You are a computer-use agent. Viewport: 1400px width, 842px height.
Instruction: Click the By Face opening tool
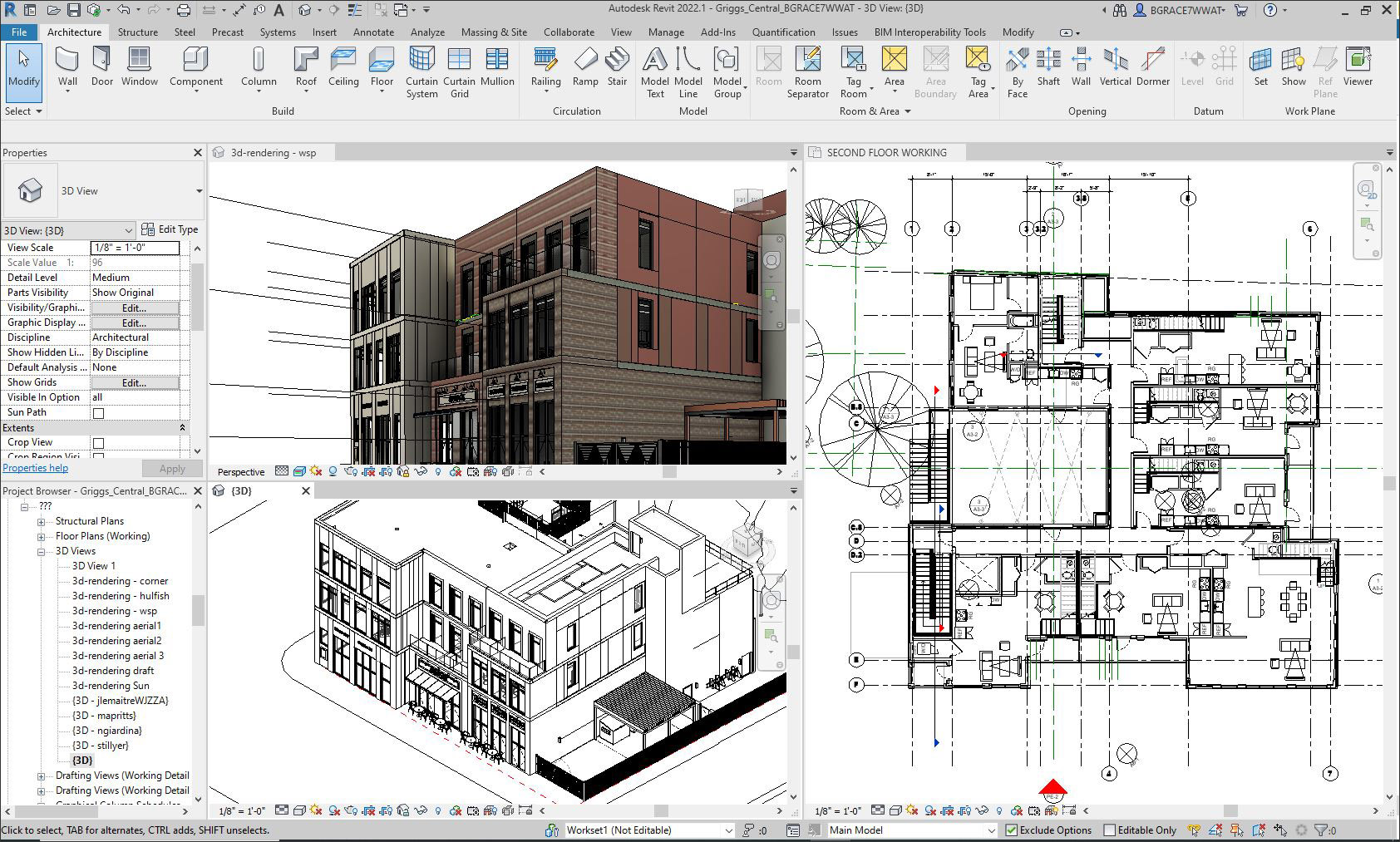(x=1018, y=72)
